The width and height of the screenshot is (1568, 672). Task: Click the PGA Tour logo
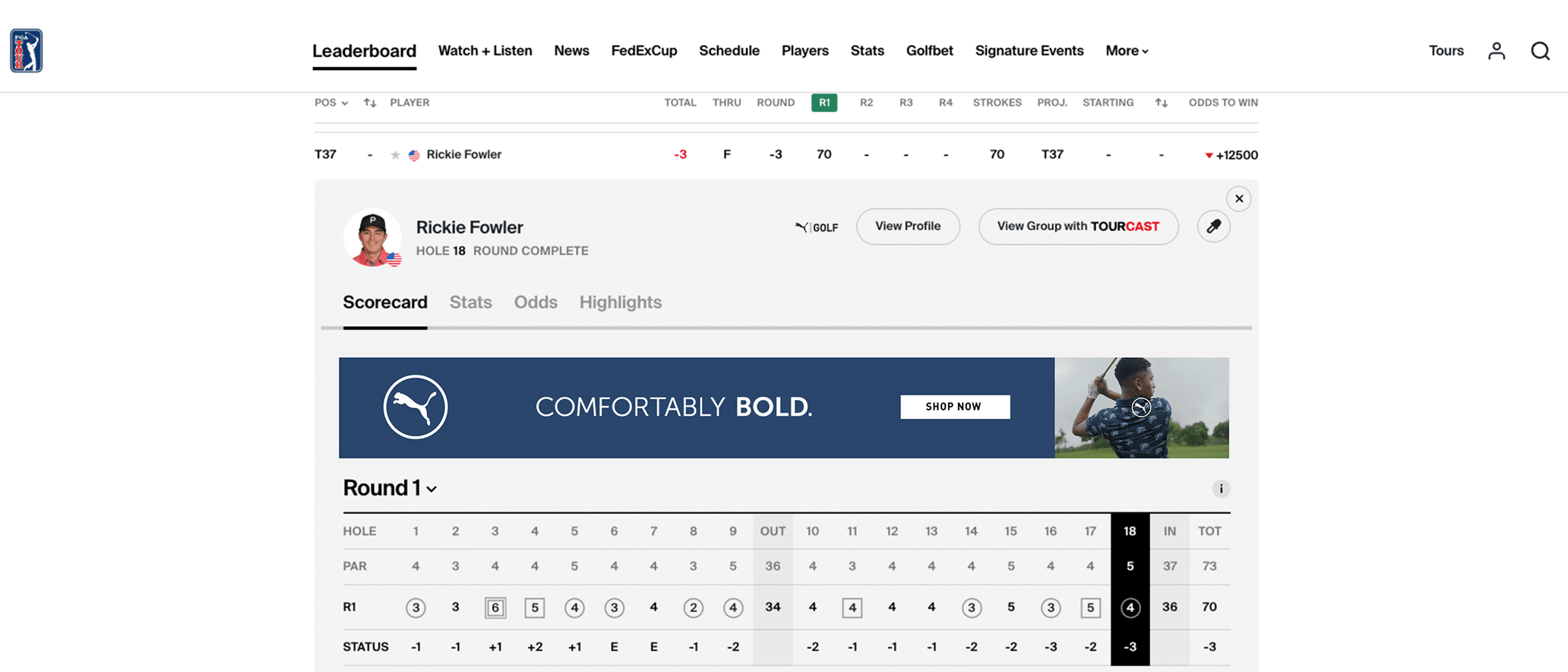coord(27,51)
